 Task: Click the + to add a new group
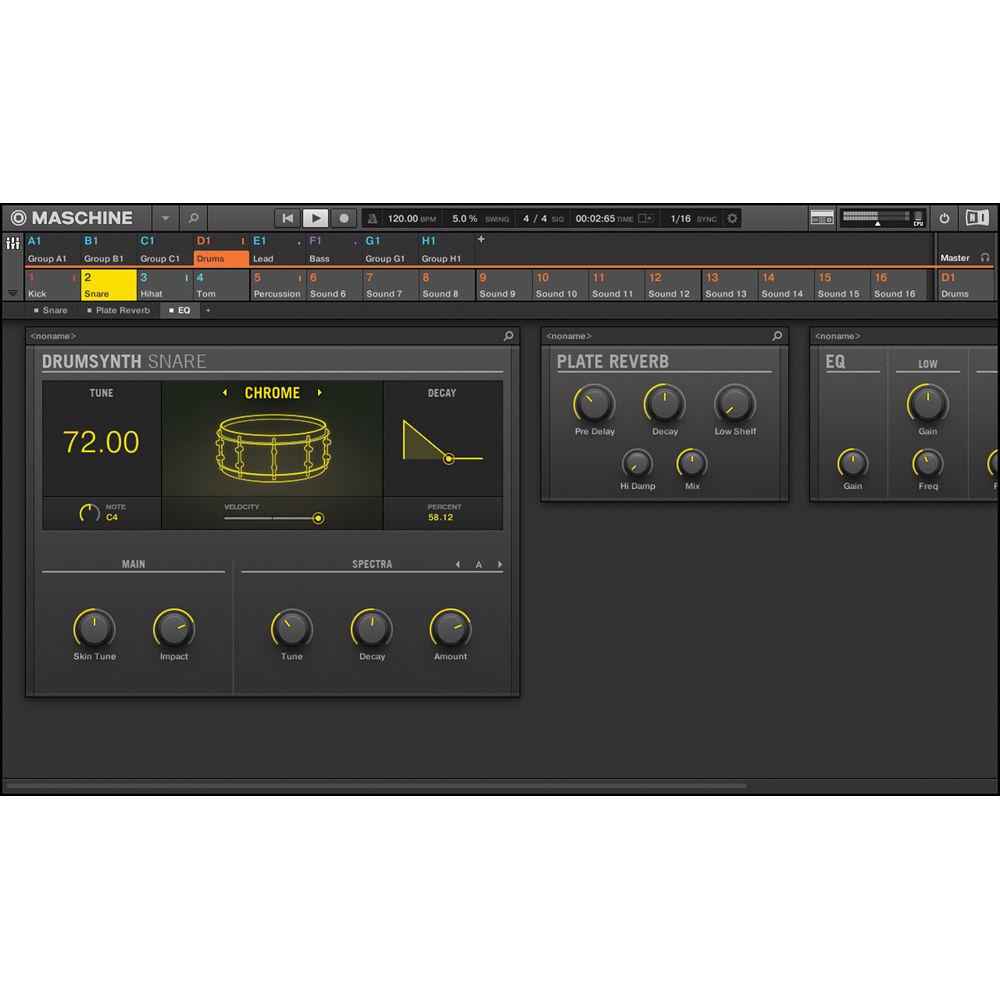click(481, 240)
